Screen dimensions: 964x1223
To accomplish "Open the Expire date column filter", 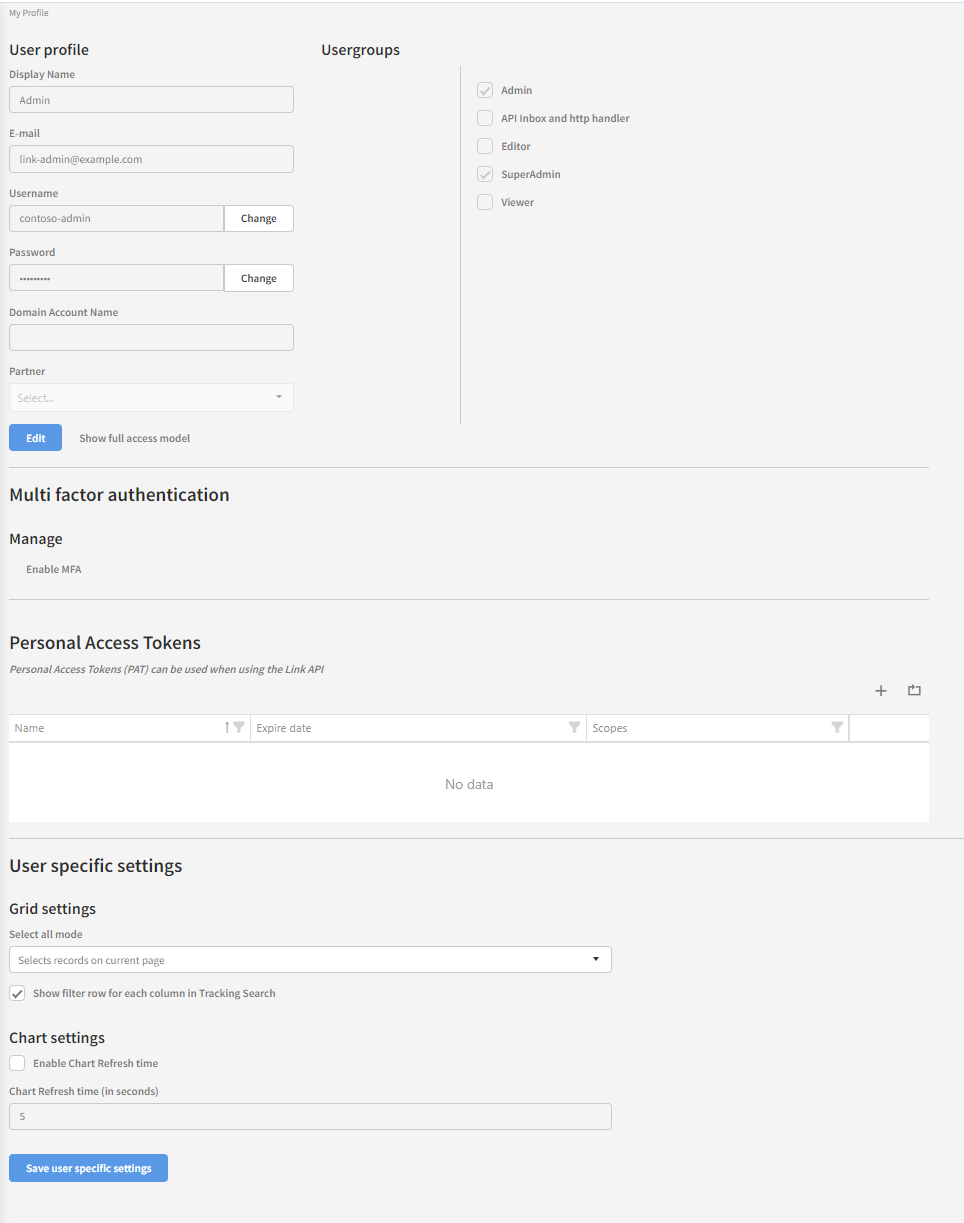I will point(574,728).
